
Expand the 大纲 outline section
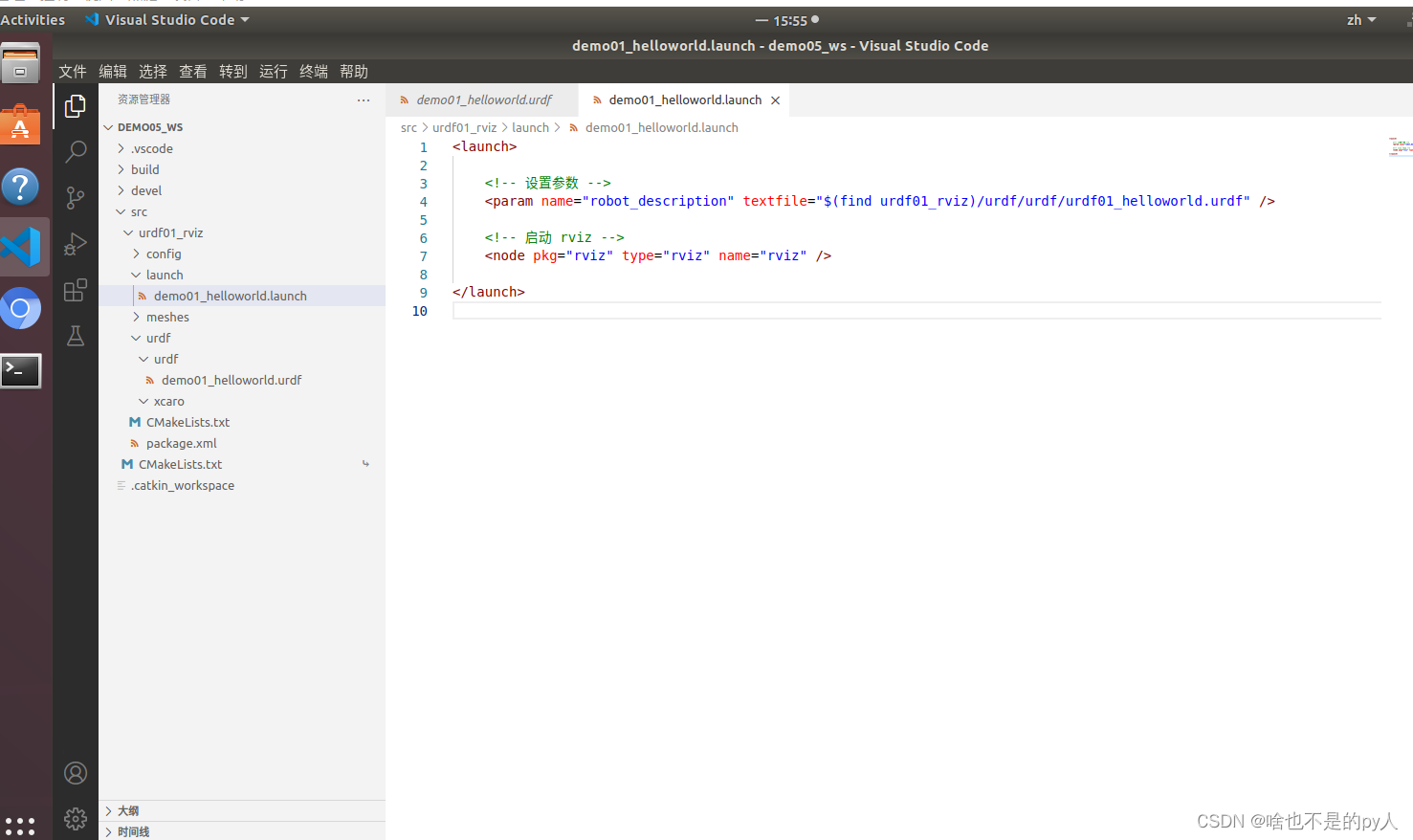[242, 810]
